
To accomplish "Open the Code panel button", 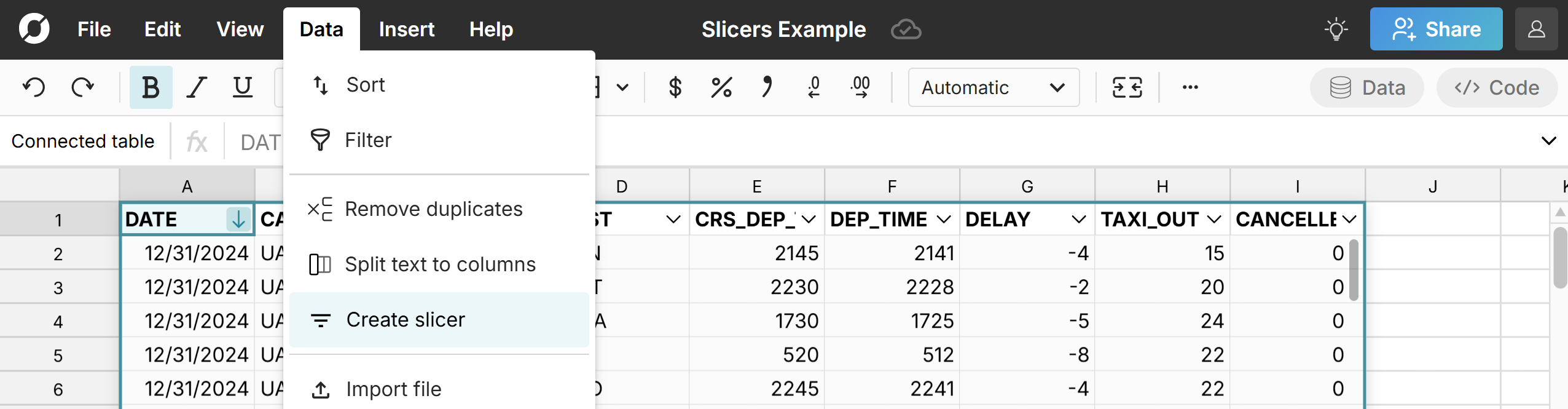I will [1497, 87].
